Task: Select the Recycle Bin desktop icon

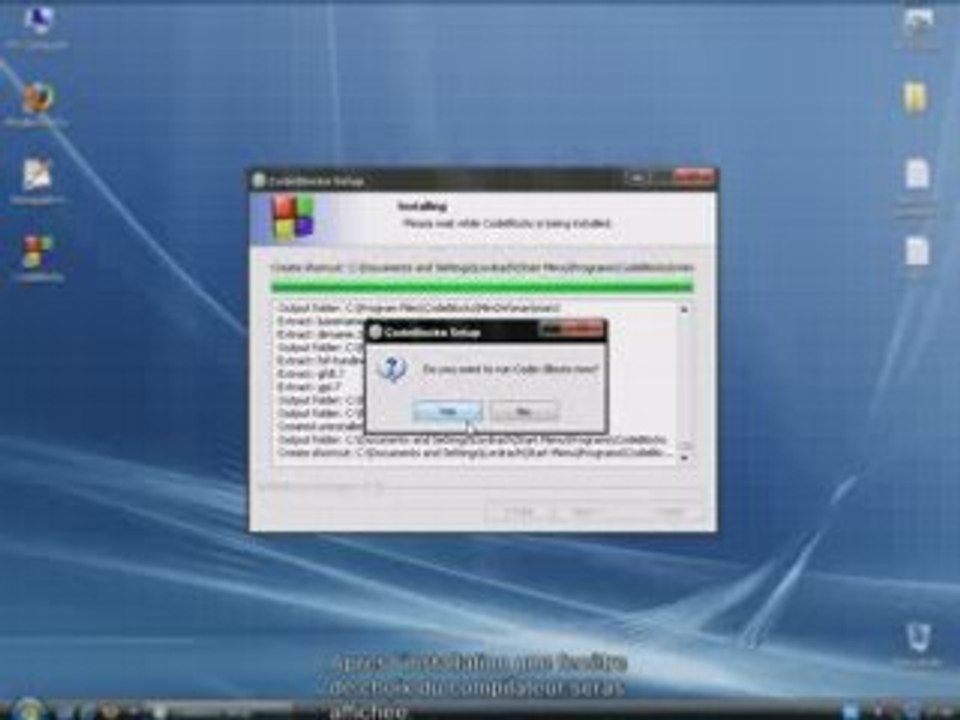Action: [918, 640]
